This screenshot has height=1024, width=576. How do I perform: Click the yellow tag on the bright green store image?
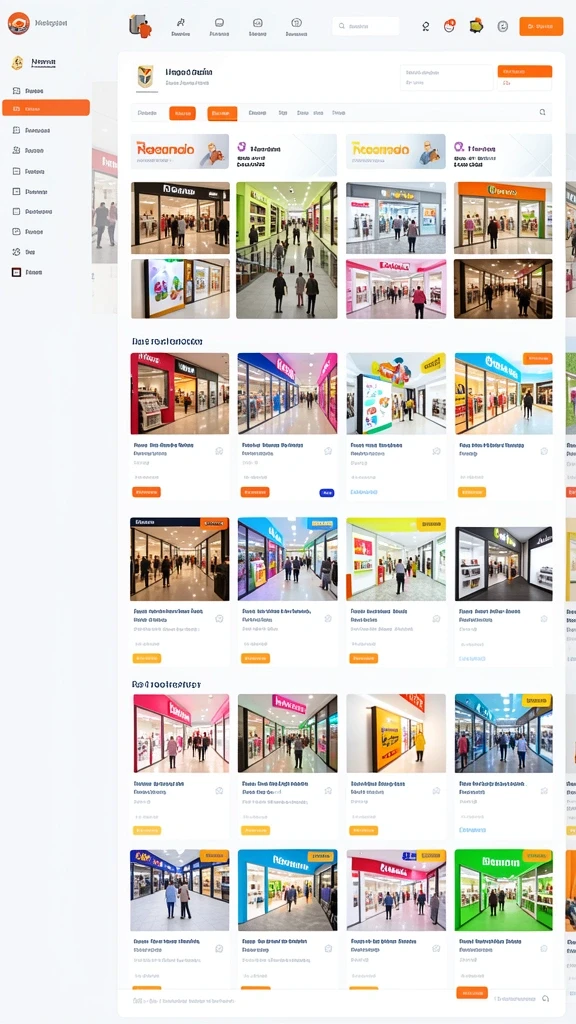coord(538,856)
